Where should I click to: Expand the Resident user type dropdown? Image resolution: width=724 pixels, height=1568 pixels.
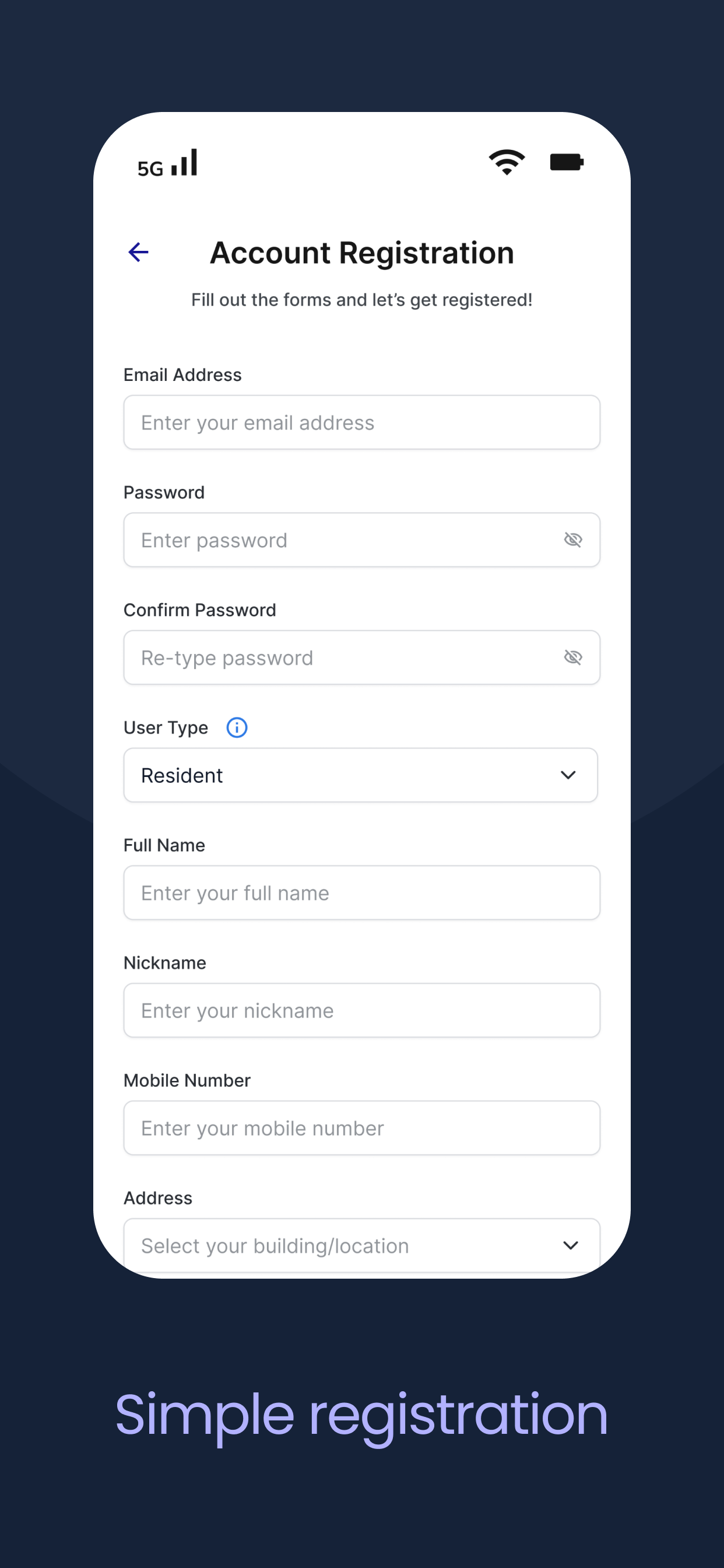click(361, 775)
